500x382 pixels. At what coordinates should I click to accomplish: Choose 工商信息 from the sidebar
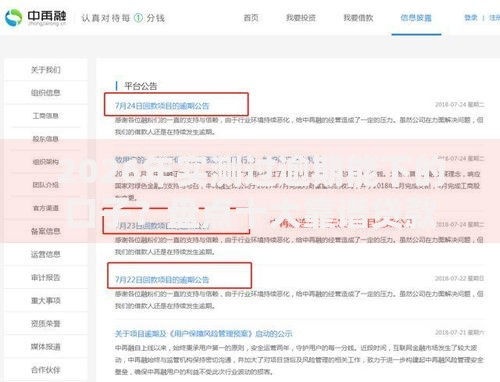[46, 116]
